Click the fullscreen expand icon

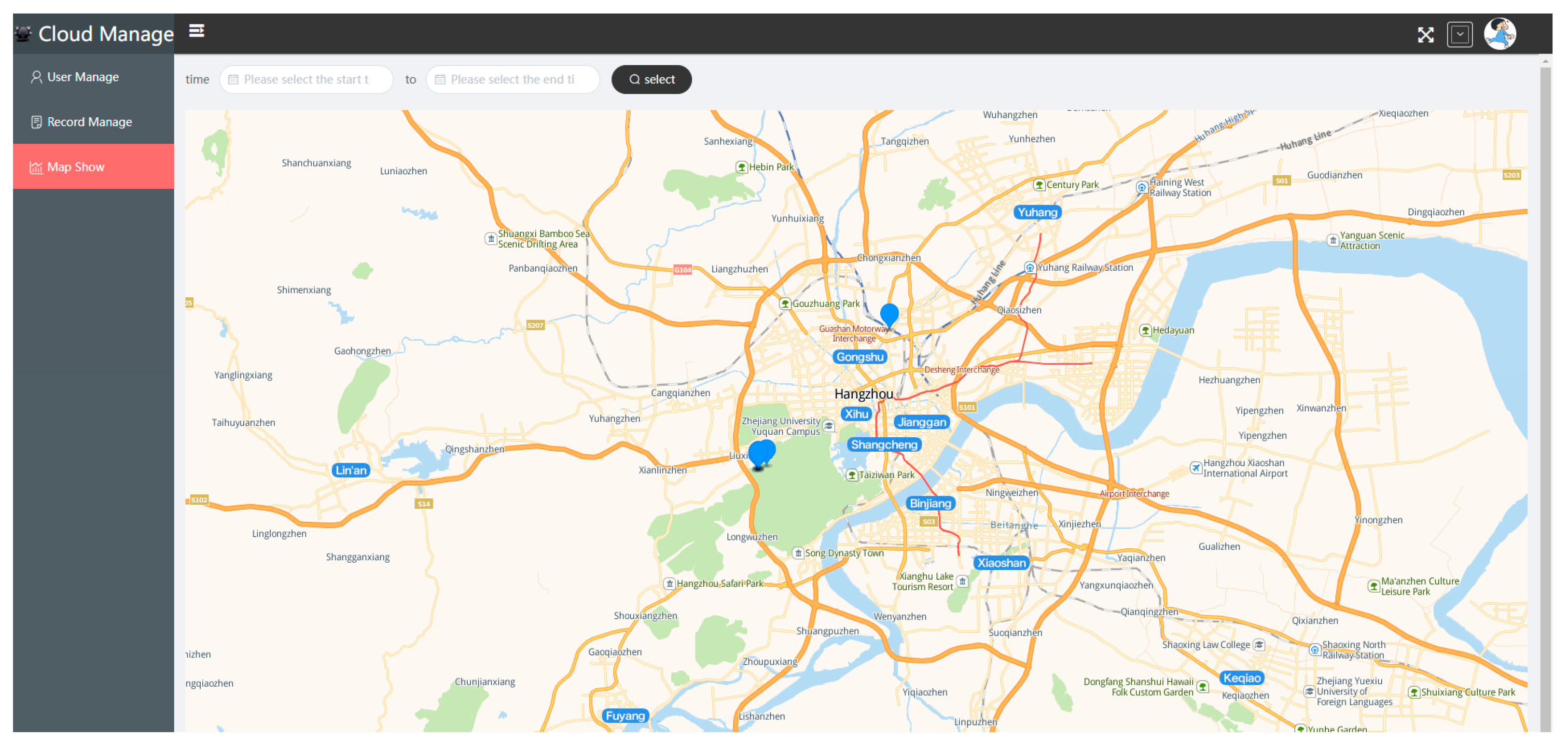pyautogui.click(x=1425, y=35)
